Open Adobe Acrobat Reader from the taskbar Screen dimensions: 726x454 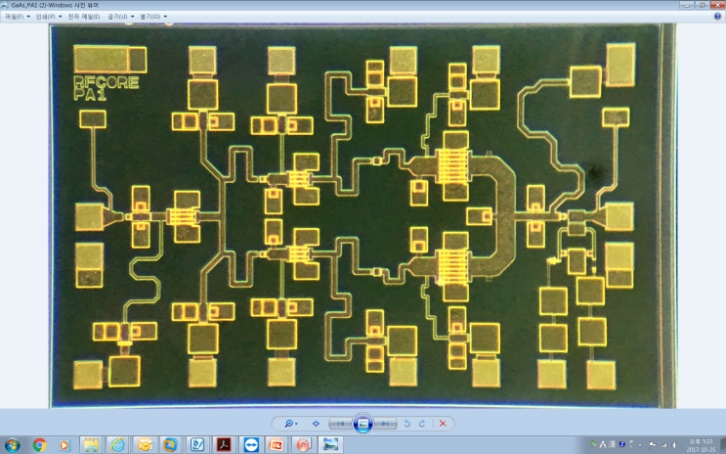tap(224, 445)
